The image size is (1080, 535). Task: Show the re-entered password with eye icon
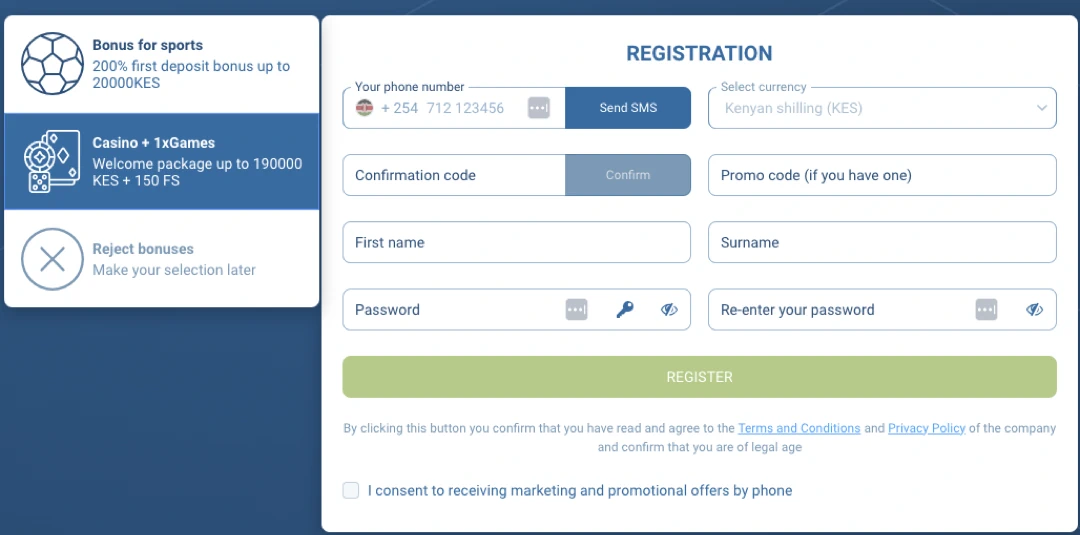pos(1034,310)
